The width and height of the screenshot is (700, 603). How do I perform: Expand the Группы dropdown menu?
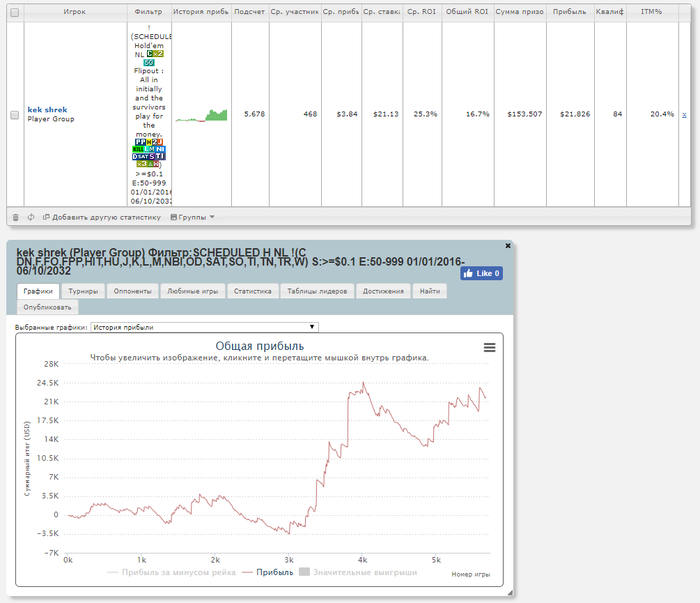click(x=192, y=217)
